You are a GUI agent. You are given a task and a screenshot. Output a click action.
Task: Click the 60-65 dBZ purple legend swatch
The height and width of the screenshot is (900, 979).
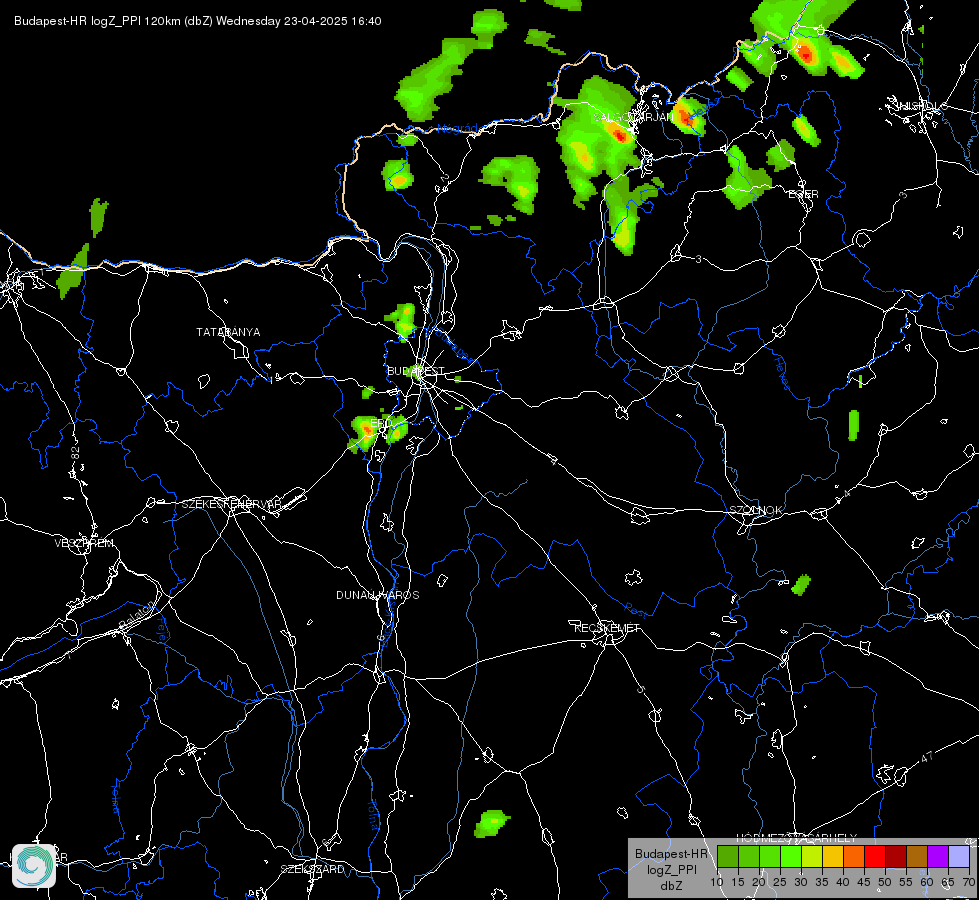tap(938, 856)
